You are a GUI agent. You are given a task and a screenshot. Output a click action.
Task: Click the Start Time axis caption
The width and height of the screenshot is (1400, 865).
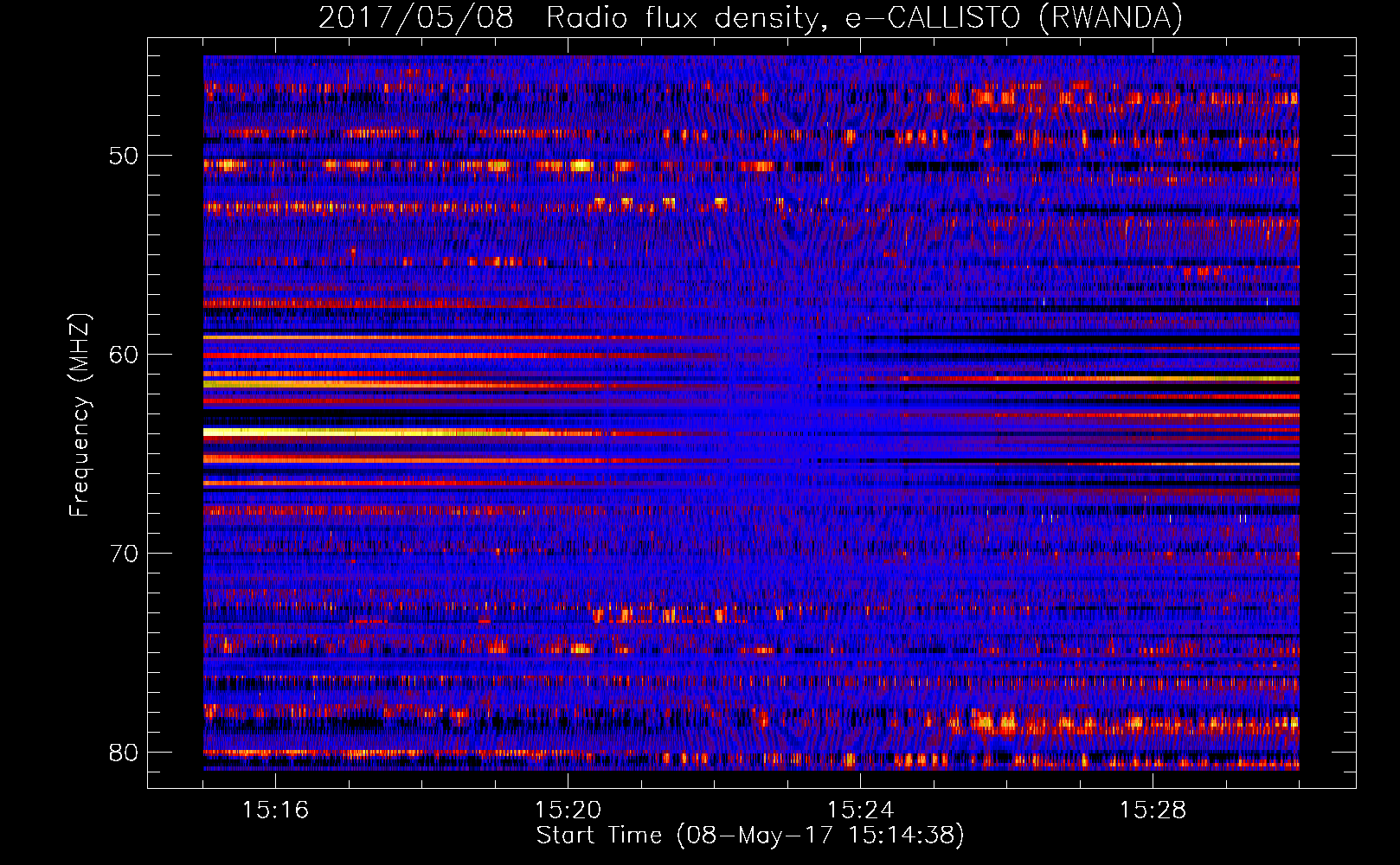point(750,836)
